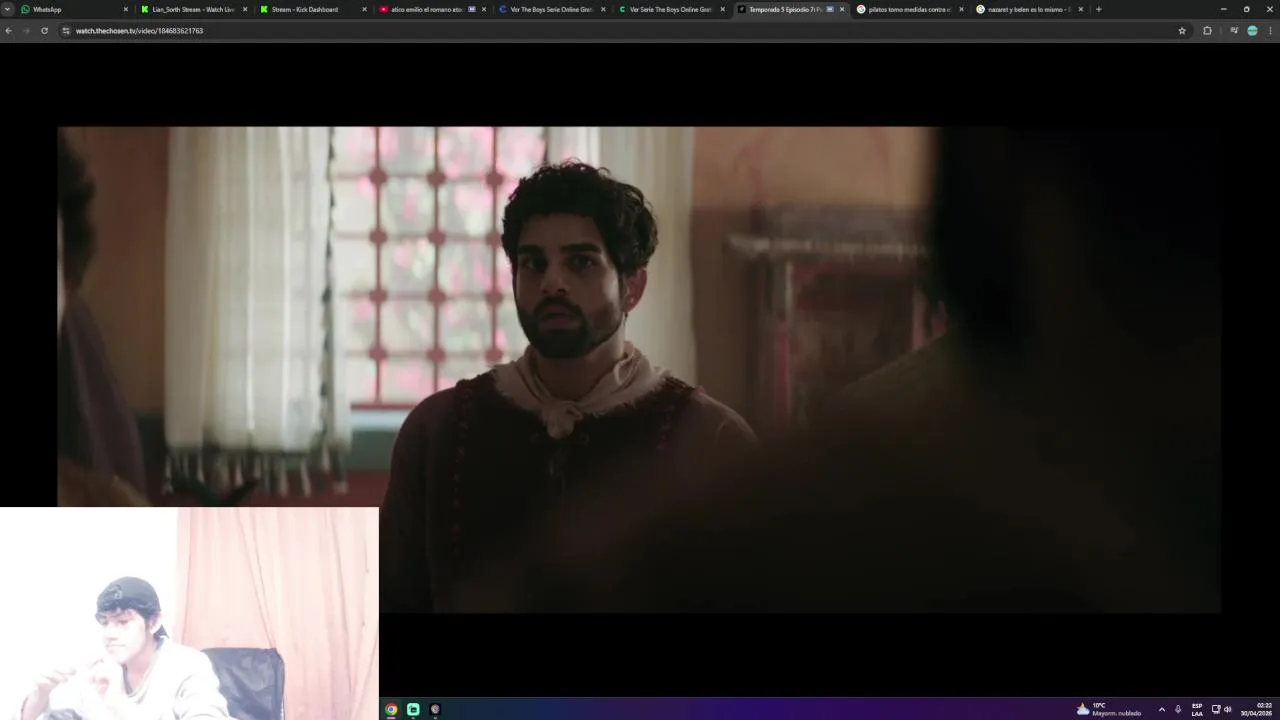Close the Kick Dashboard tab
Viewport: 1280px width, 720px height.
(x=364, y=9)
